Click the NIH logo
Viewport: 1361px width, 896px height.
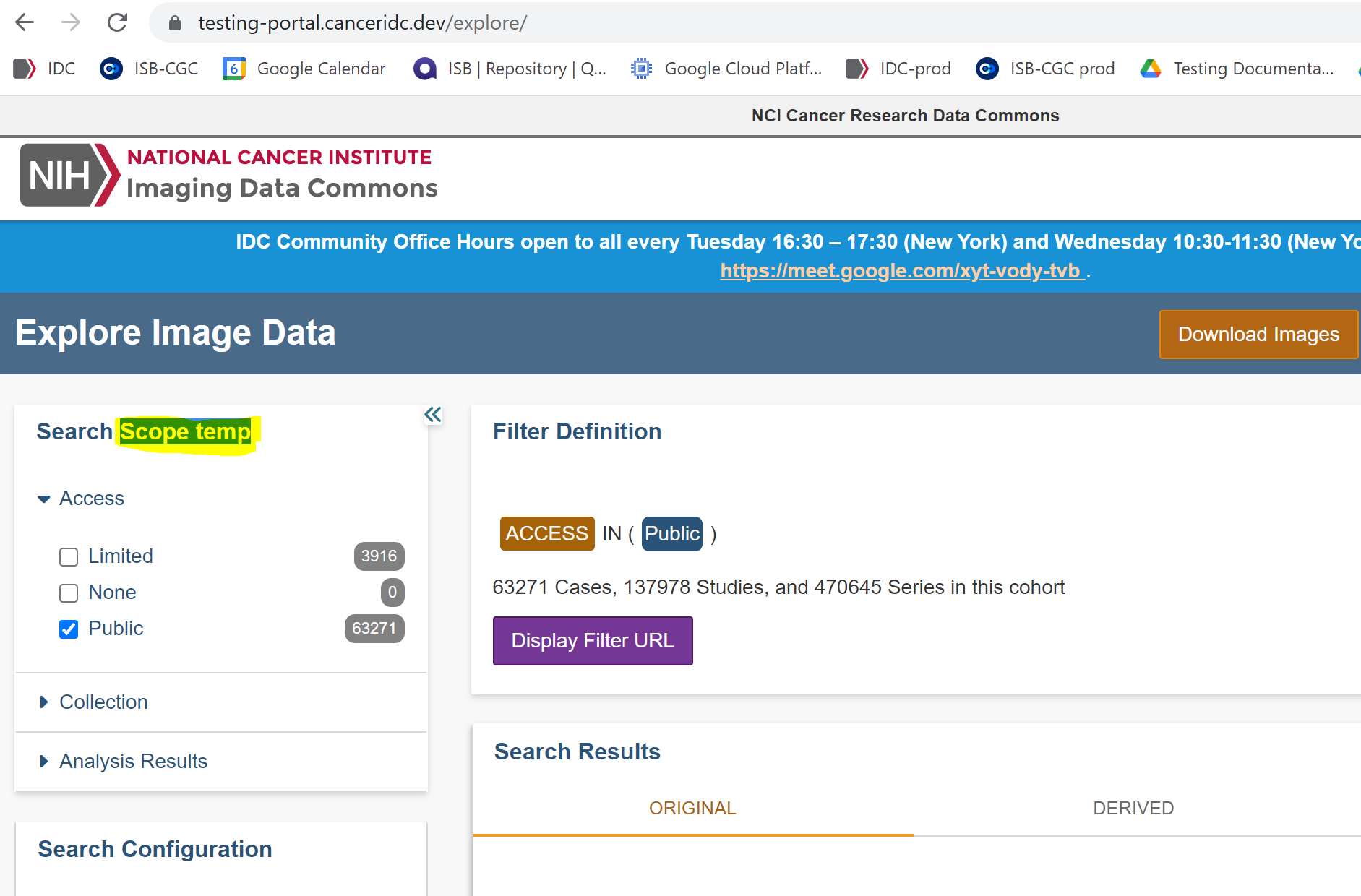pos(69,175)
